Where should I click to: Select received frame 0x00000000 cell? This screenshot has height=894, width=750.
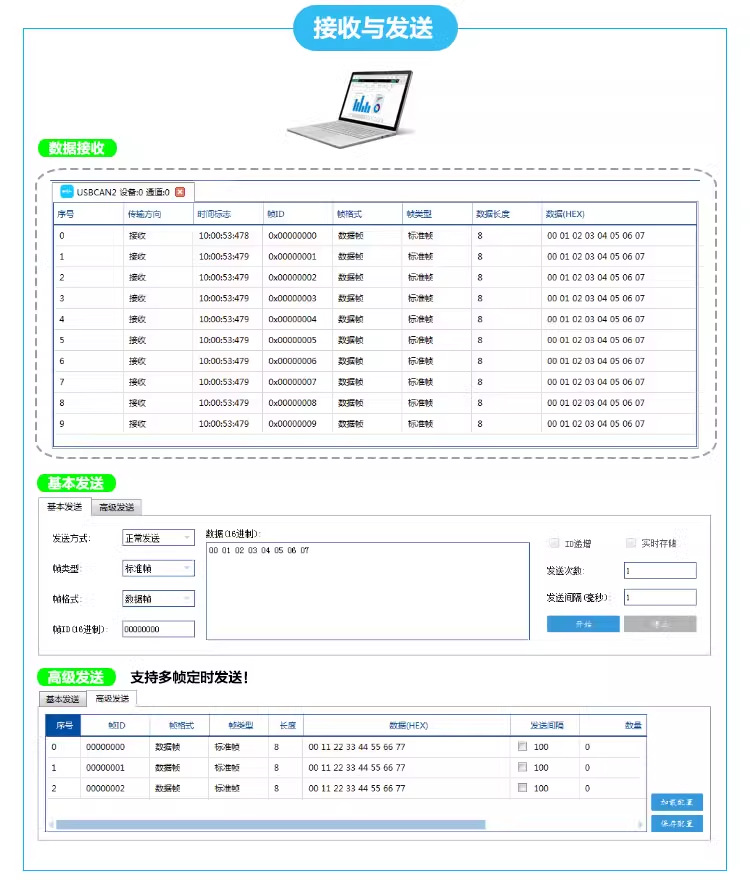[297, 235]
